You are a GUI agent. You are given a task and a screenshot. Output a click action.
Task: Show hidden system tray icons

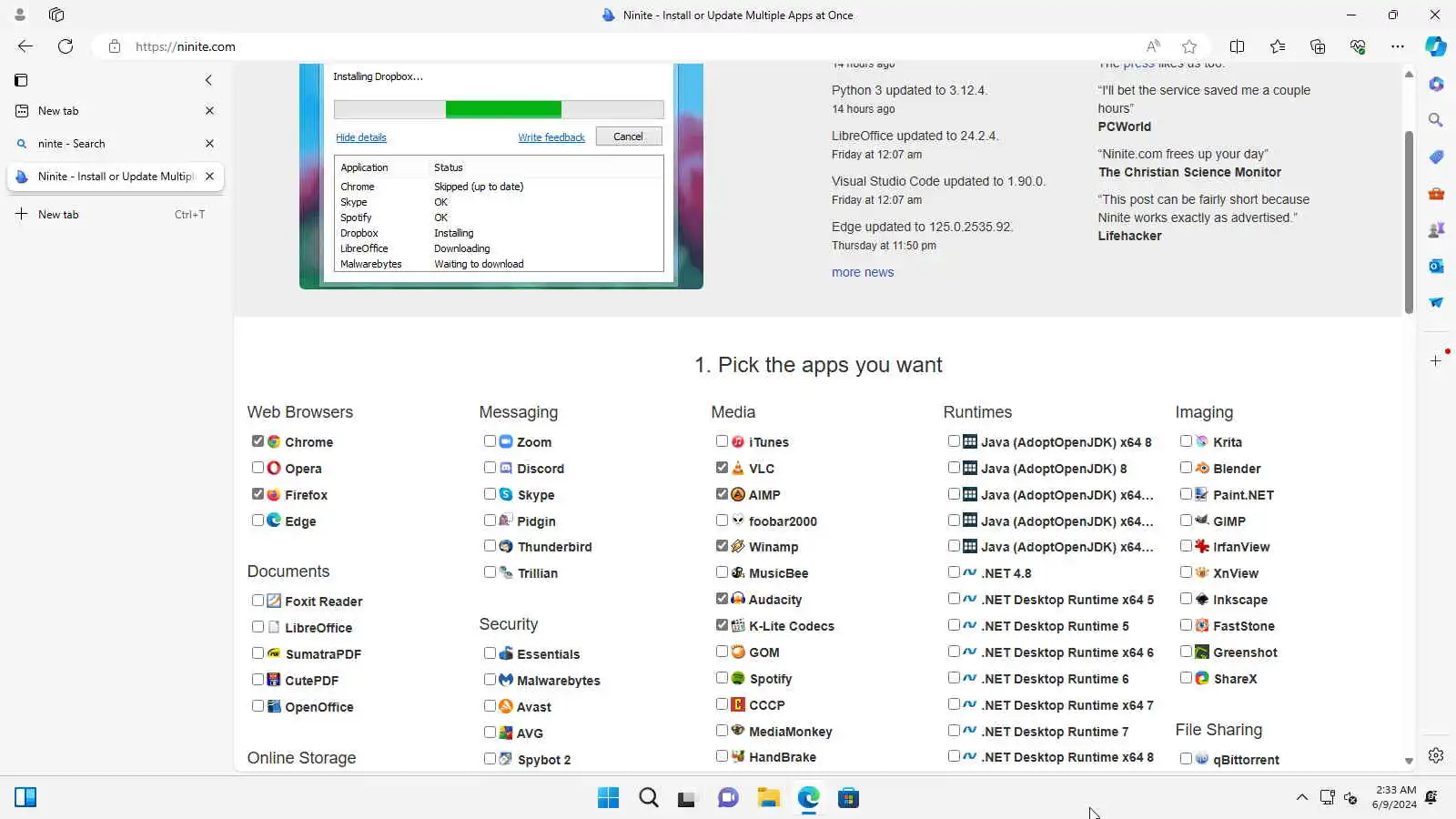[1302, 797]
